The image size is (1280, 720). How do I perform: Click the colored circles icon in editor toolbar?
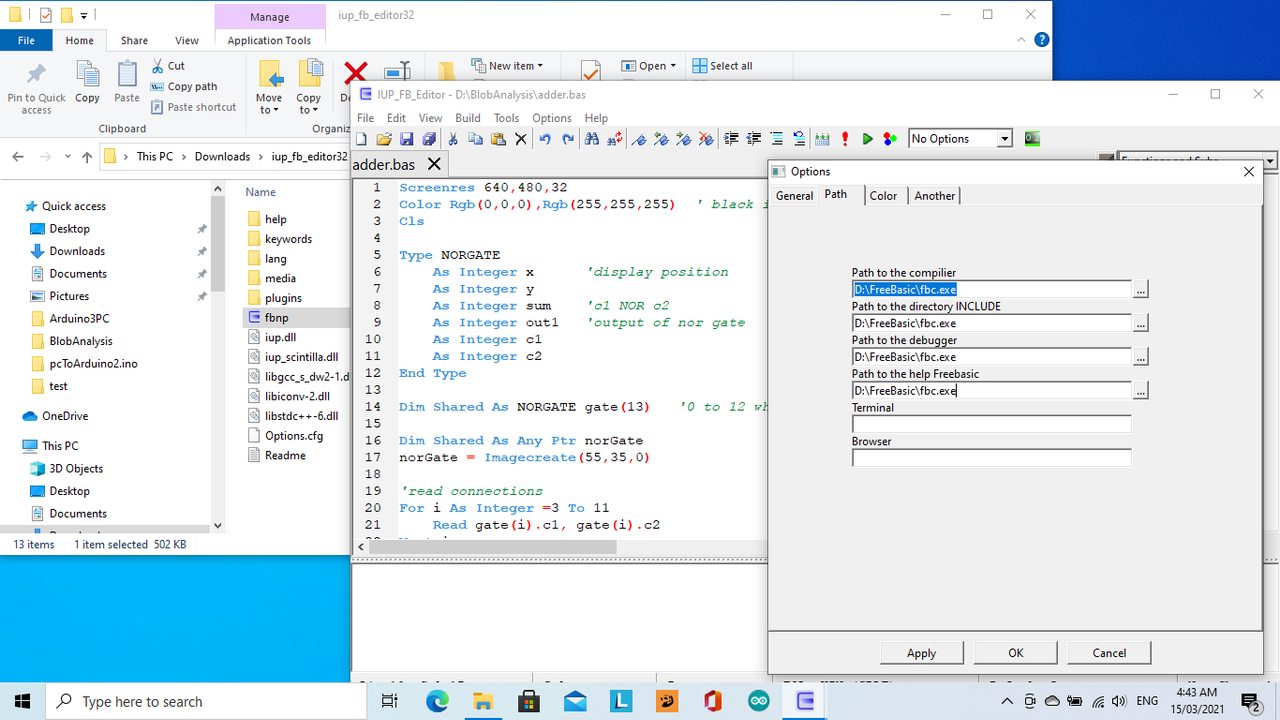(x=890, y=139)
